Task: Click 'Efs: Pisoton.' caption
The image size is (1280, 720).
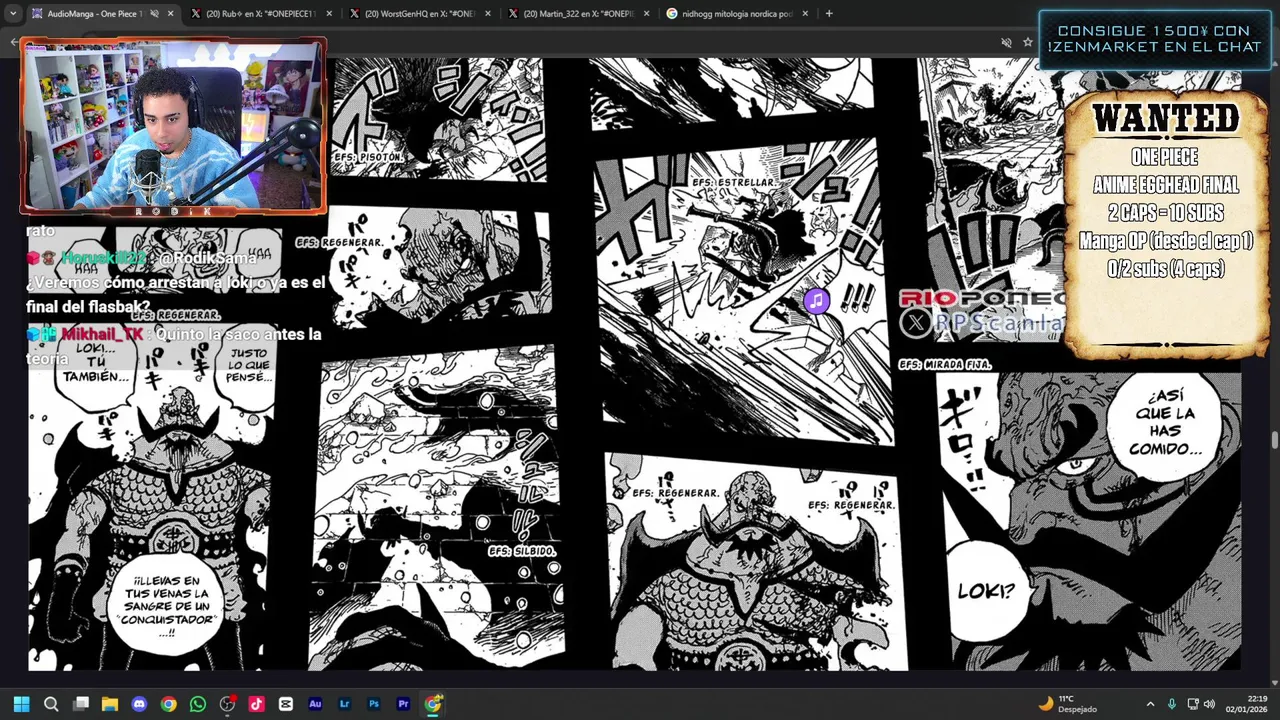Action: click(368, 157)
